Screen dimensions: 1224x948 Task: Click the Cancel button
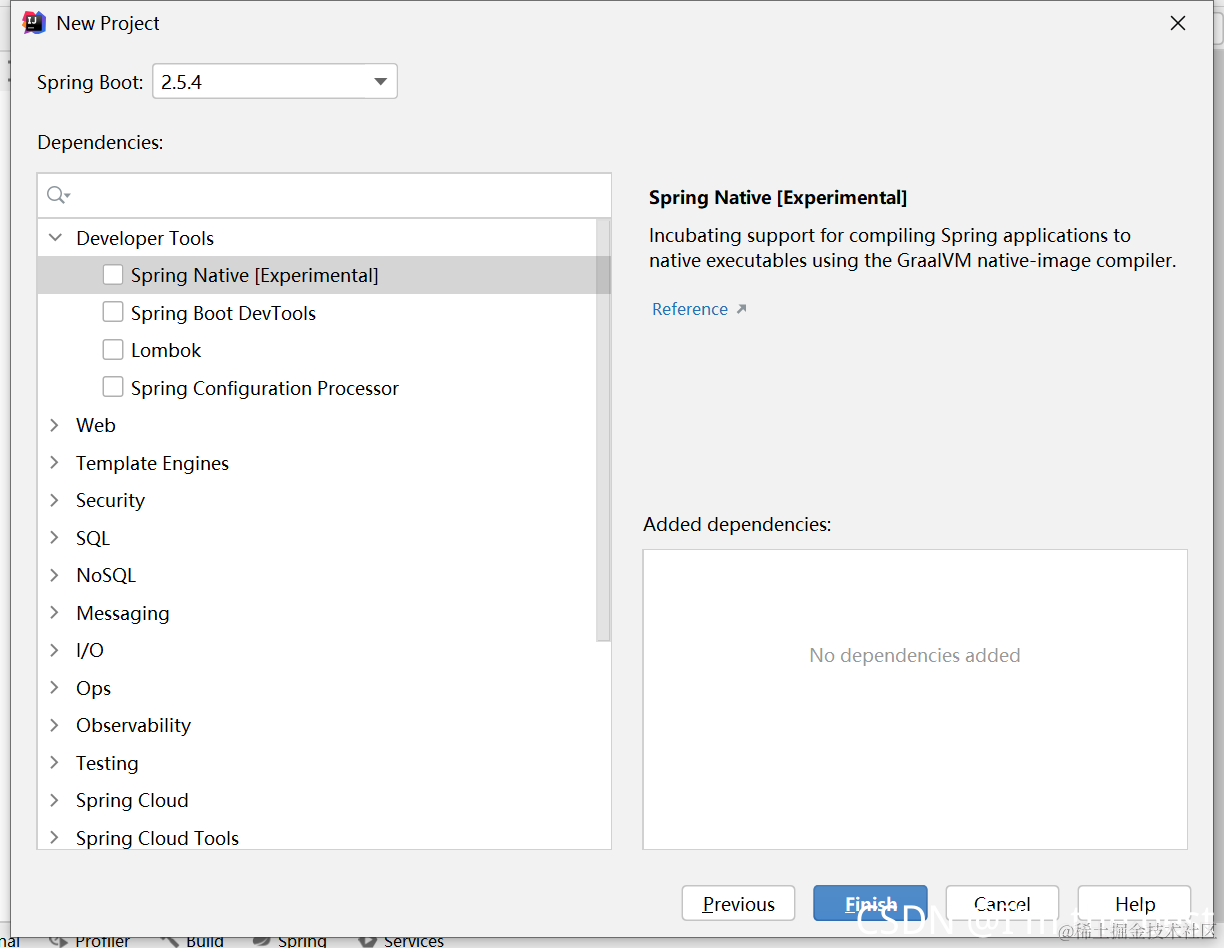(1002, 904)
